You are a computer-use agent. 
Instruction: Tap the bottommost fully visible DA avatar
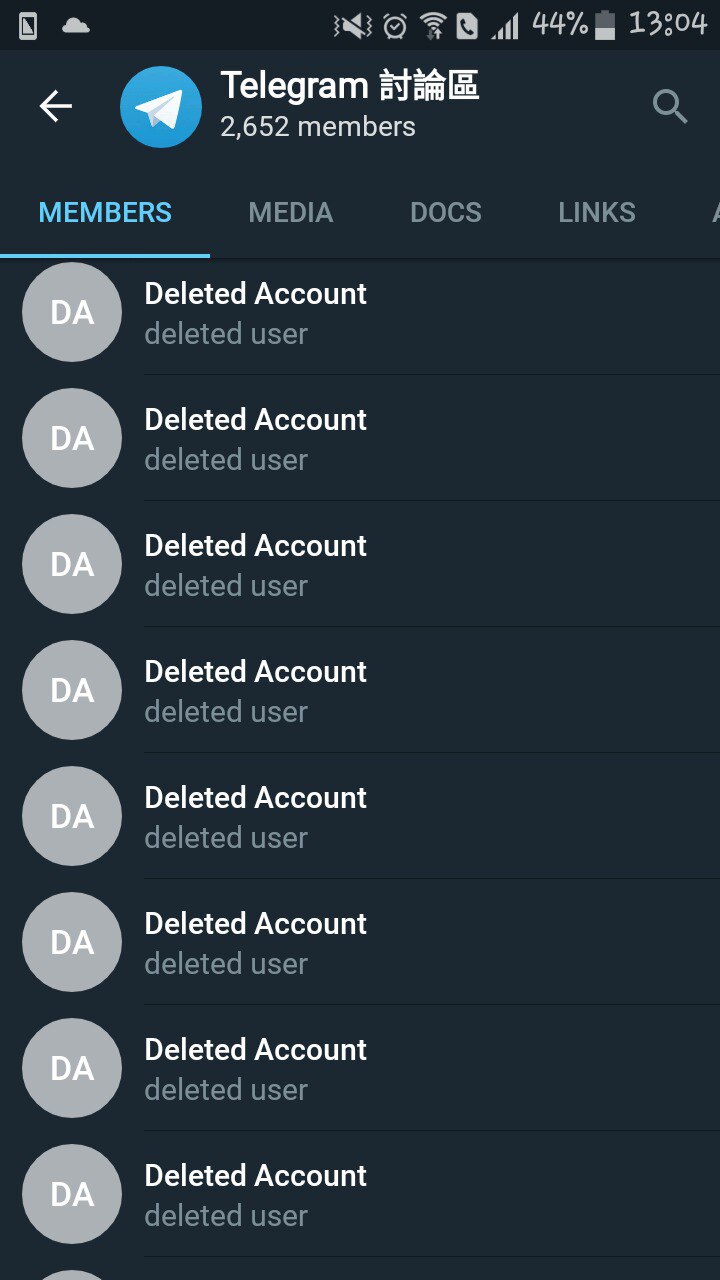[x=72, y=1195]
